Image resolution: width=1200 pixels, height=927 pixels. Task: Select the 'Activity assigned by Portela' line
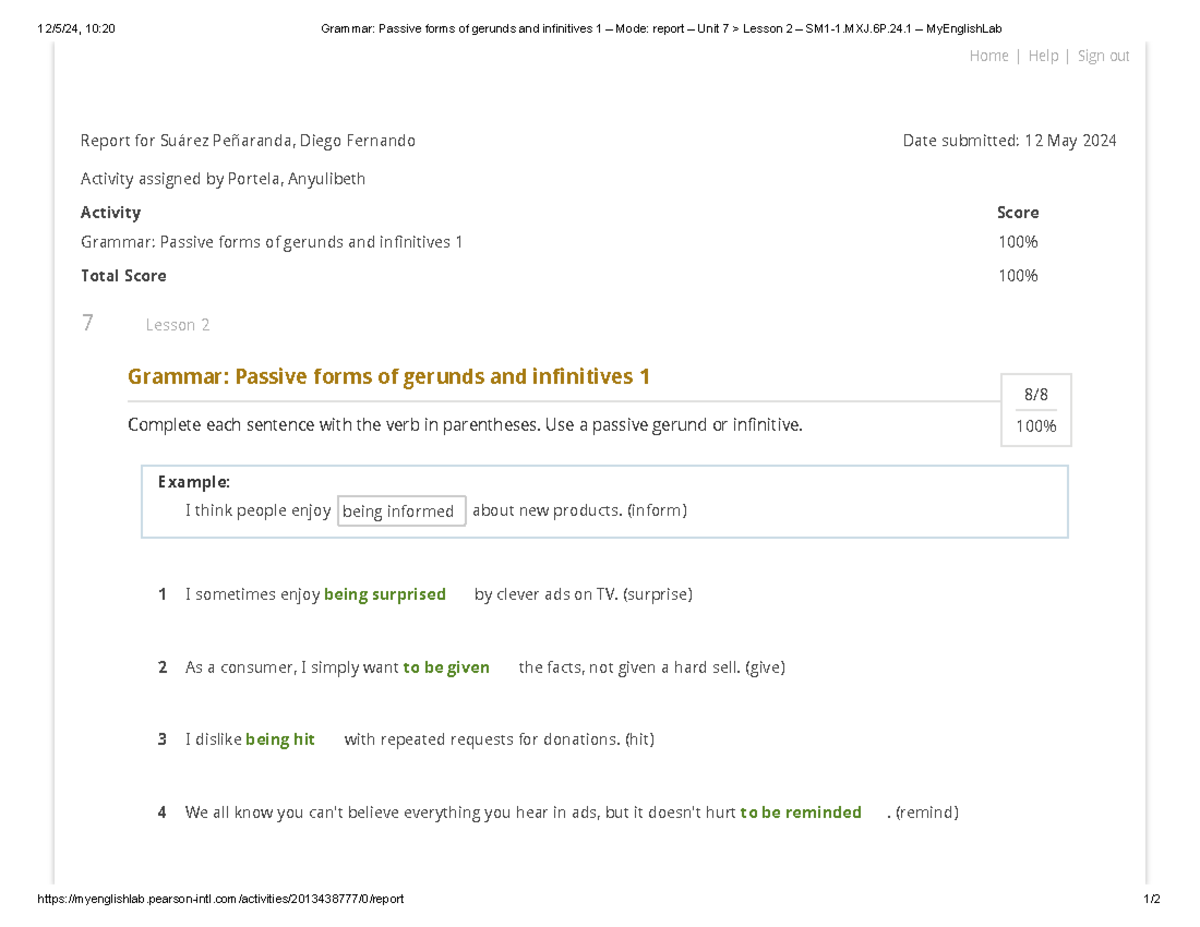(223, 179)
